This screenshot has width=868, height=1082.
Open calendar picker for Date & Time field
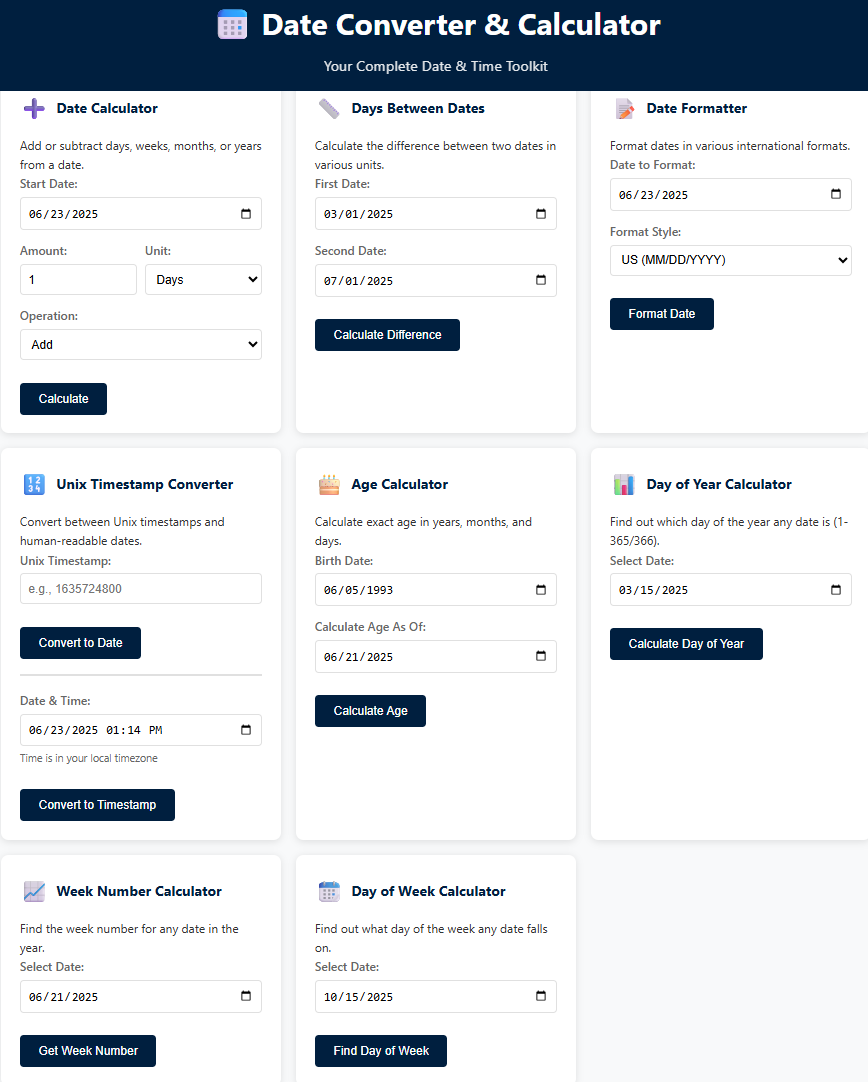[x=246, y=729]
